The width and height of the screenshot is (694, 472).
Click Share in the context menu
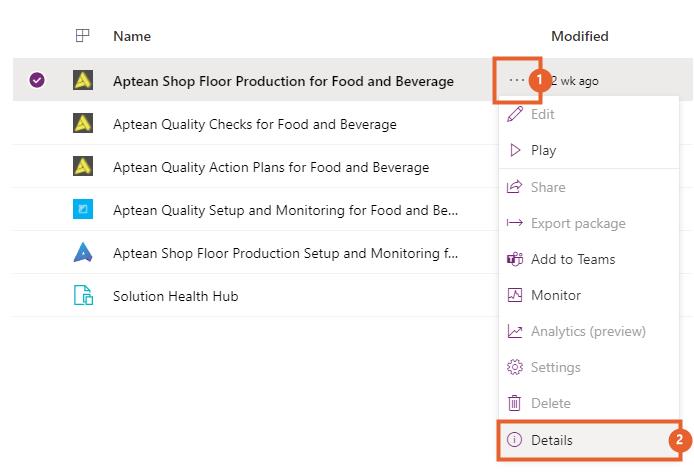pos(548,187)
